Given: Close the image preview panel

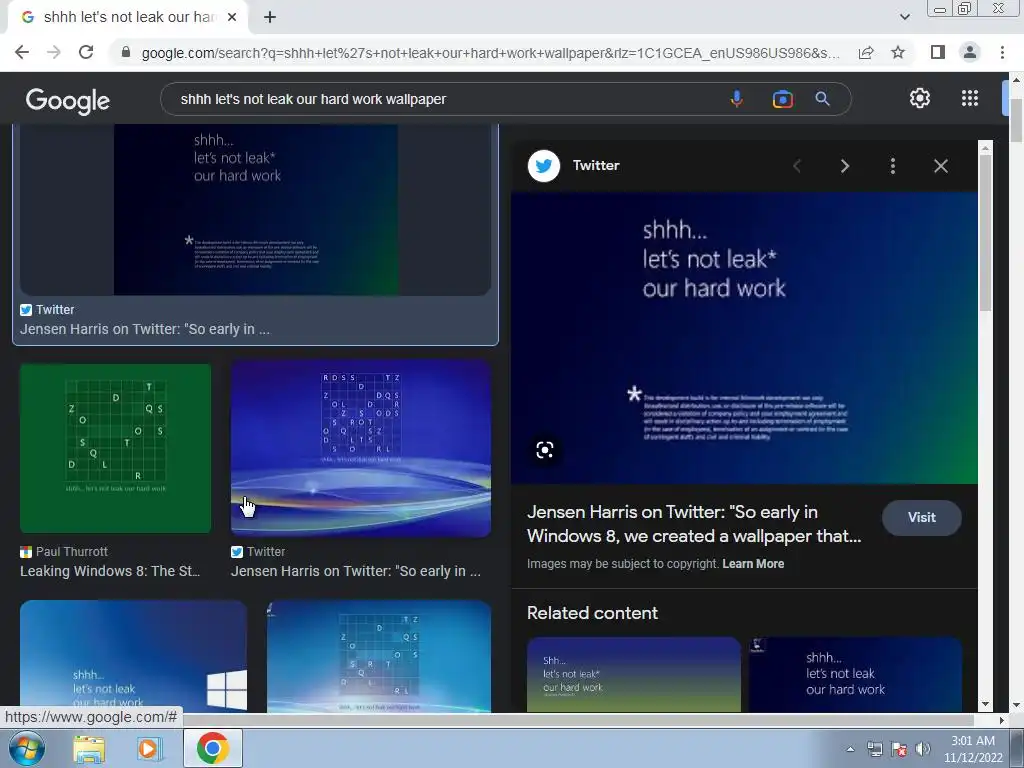Looking at the screenshot, I should [940, 166].
